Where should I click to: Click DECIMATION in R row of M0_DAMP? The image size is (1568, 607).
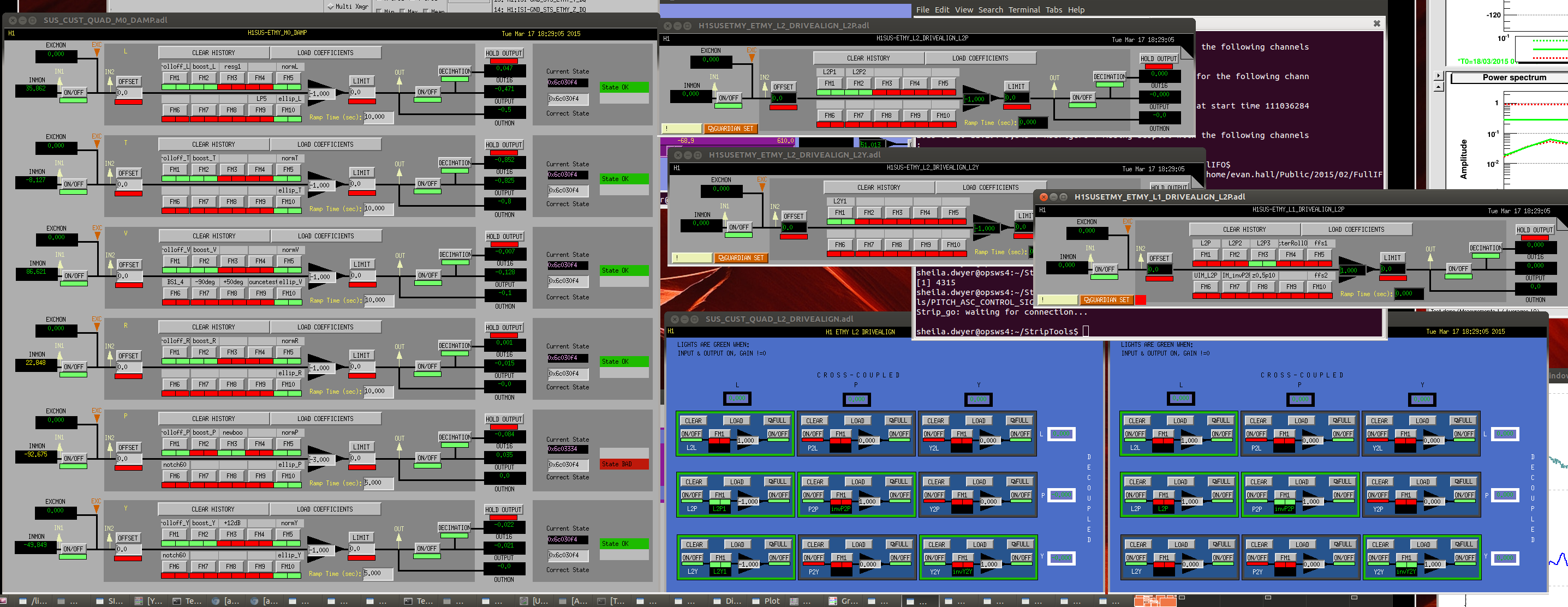pos(455,345)
